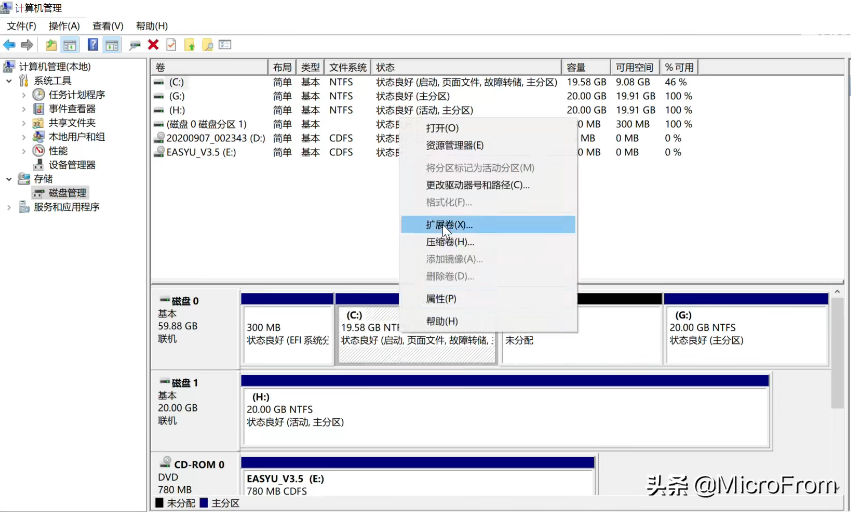Collapse the 系统工具 tree node

(x=9, y=81)
